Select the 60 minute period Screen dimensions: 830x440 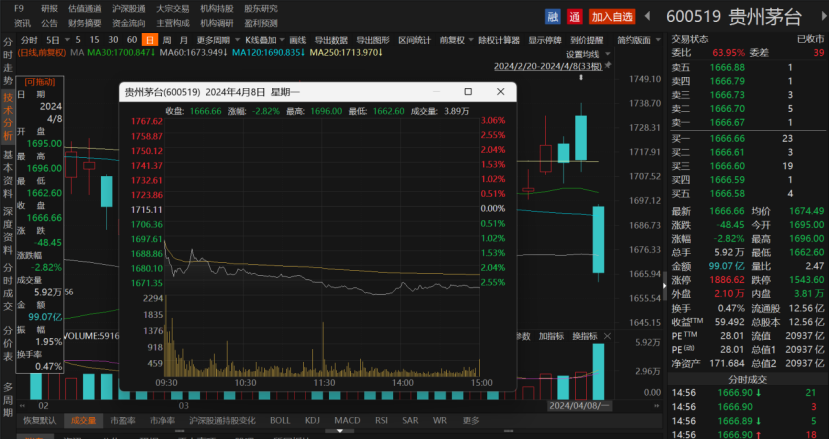click(132, 40)
